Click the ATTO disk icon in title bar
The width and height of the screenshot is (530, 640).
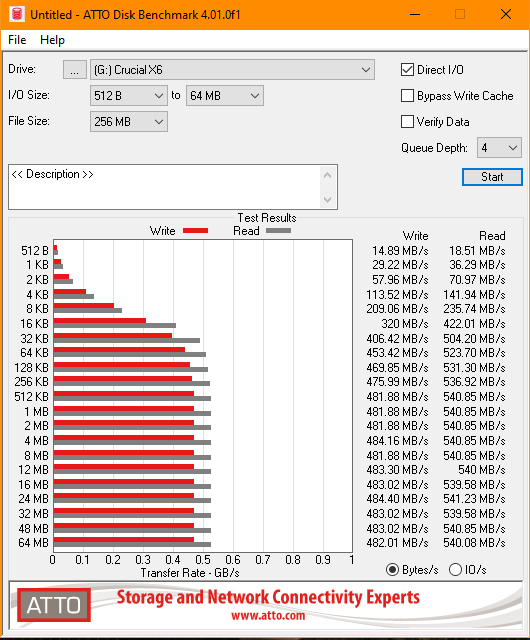[x=17, y=14]
